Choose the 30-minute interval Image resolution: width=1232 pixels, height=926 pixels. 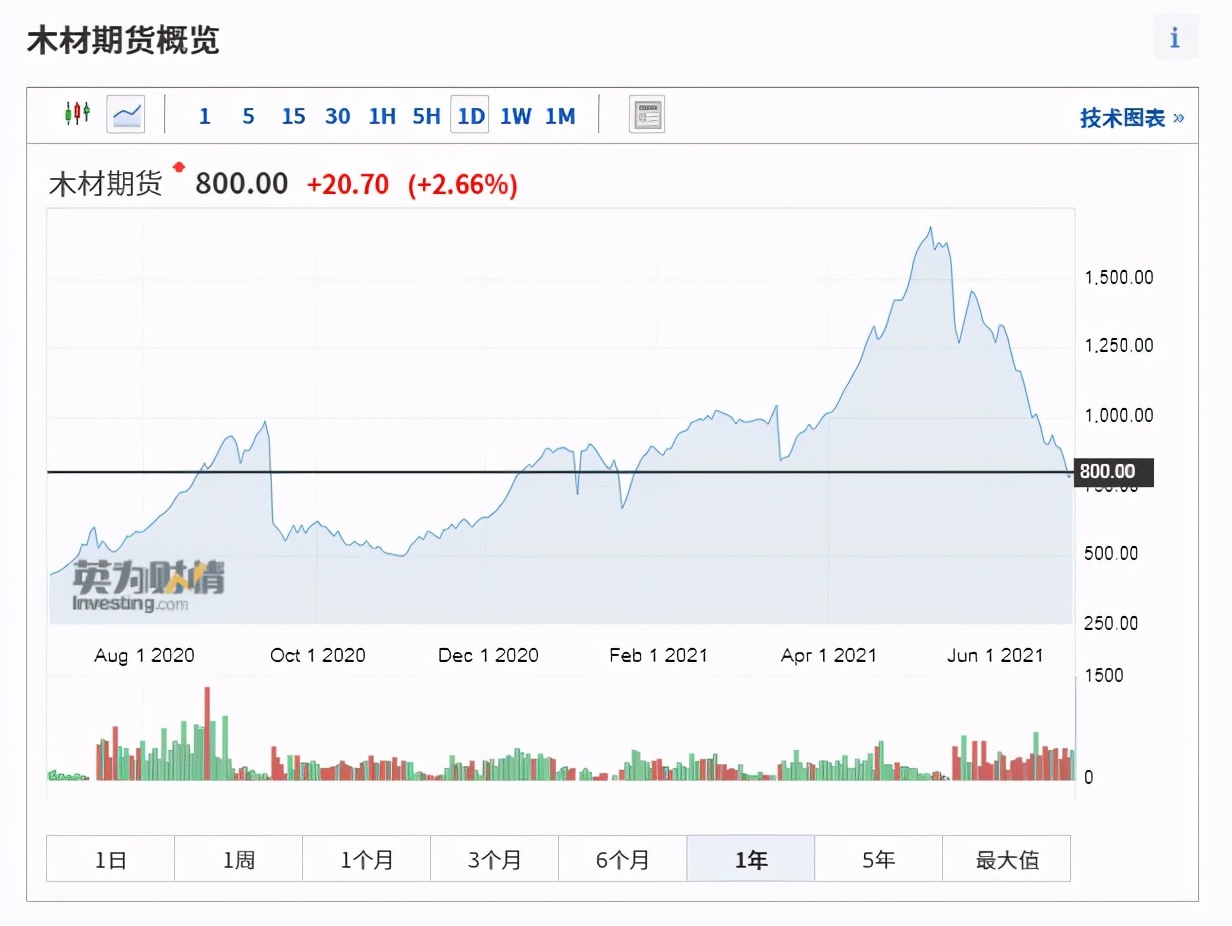[338, 116]
